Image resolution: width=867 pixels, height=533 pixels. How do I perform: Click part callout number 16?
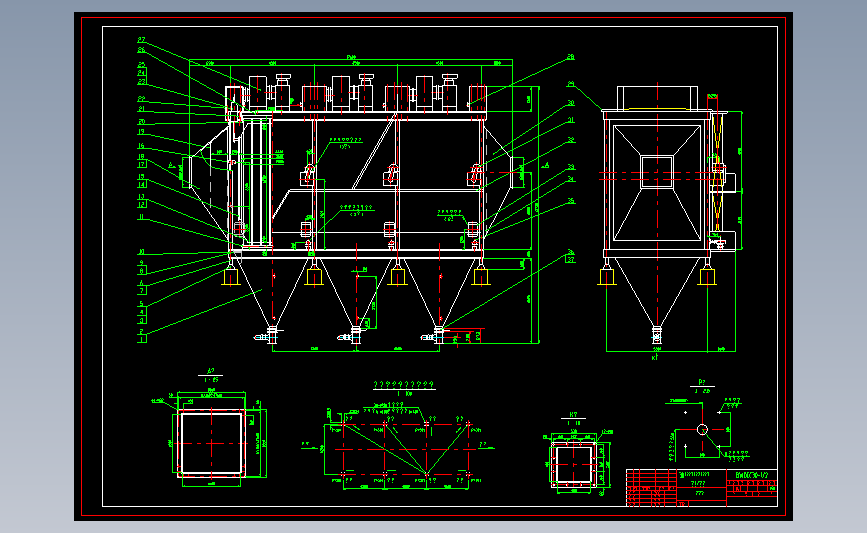[141, 146]
